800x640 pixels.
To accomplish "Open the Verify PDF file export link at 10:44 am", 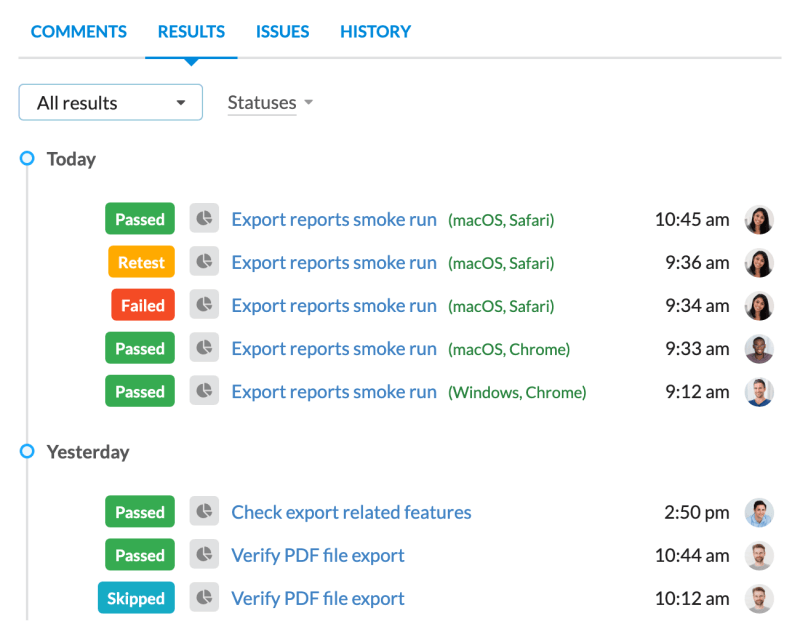I will point(318,555).
